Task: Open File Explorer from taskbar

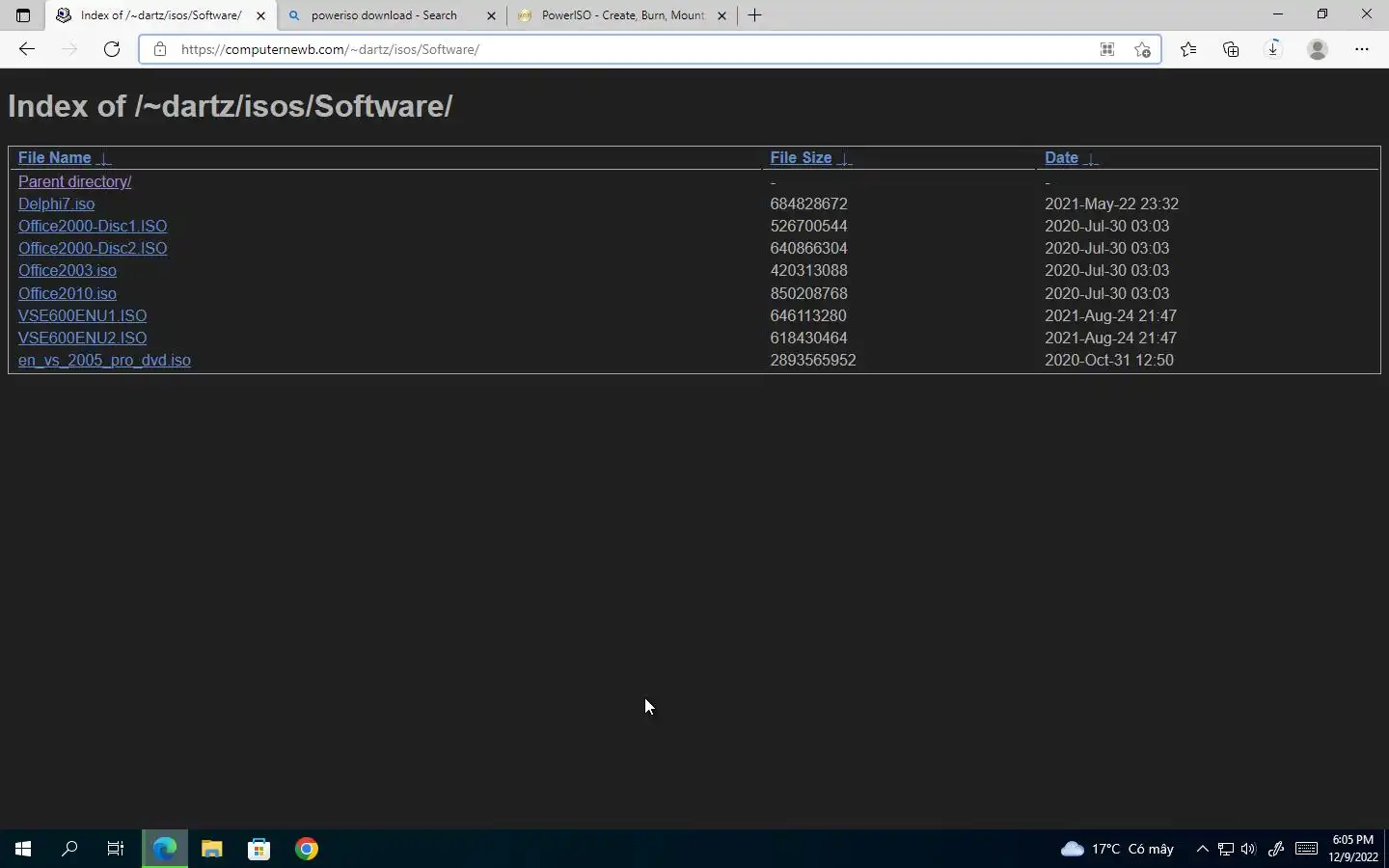Action: pyautogui.click(x=211, y=849)
